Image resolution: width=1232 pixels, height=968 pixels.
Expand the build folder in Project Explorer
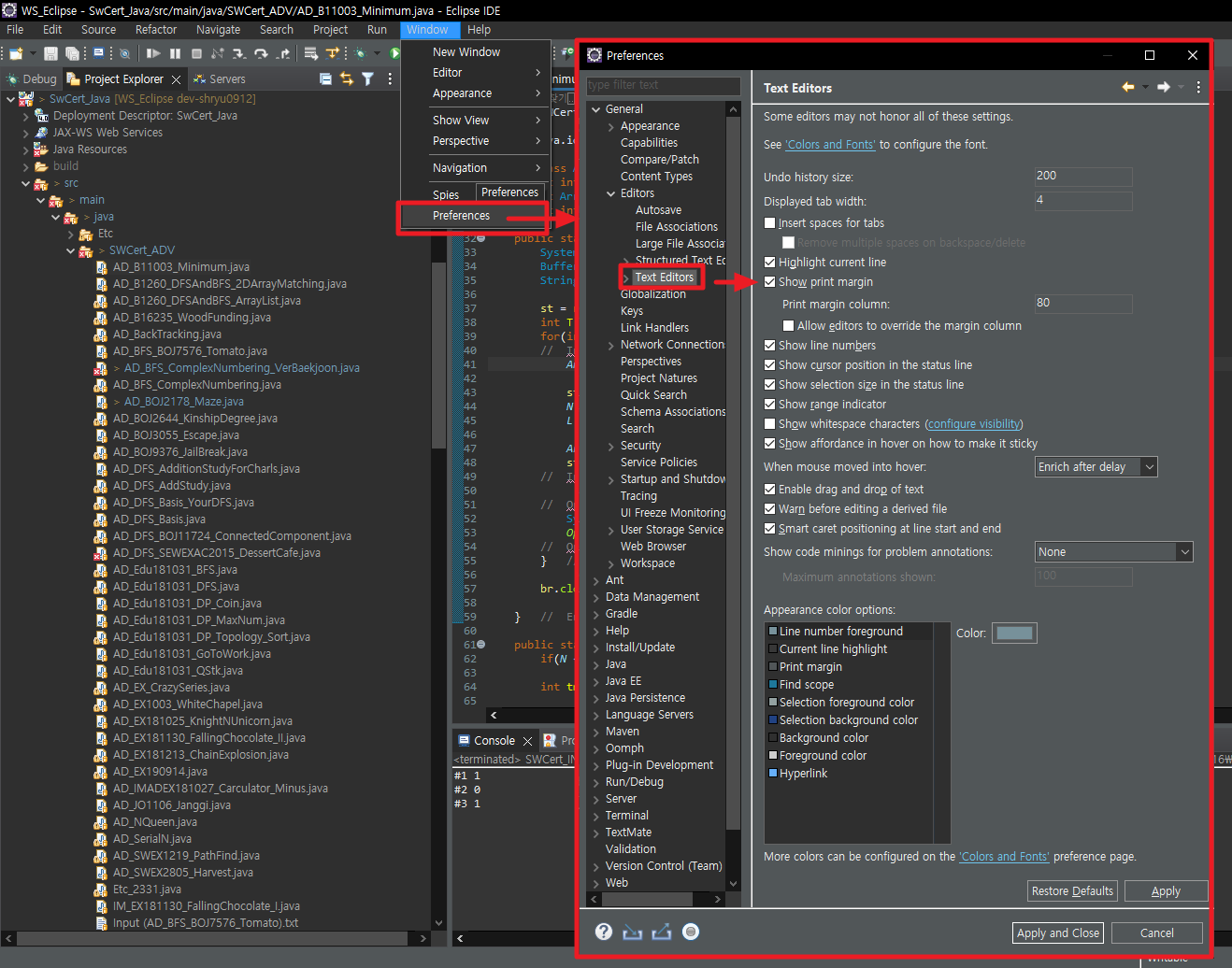pos(26,166)
